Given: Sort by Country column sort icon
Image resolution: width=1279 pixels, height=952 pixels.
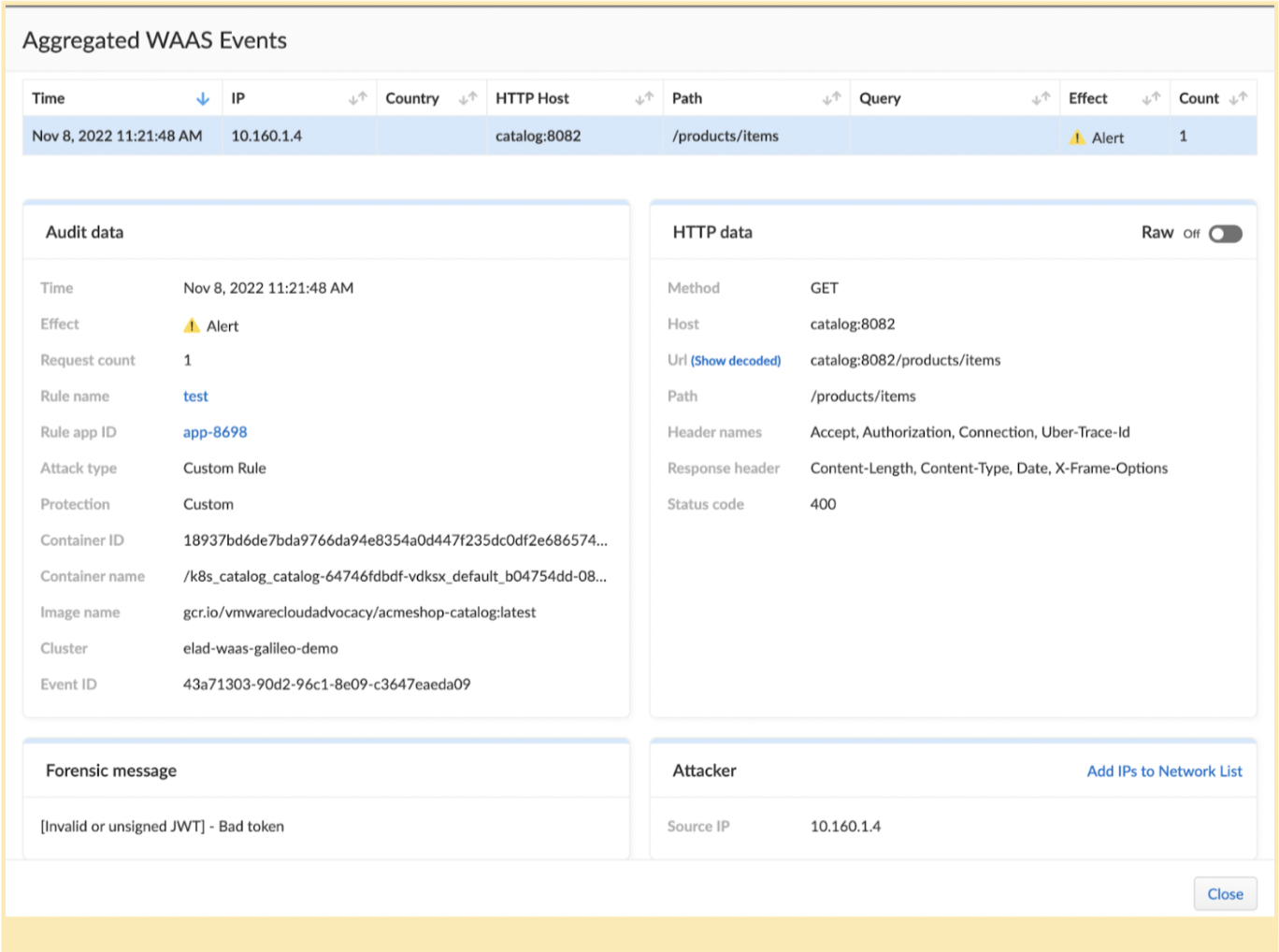Looking at the screenshot, I should (468, 98).
